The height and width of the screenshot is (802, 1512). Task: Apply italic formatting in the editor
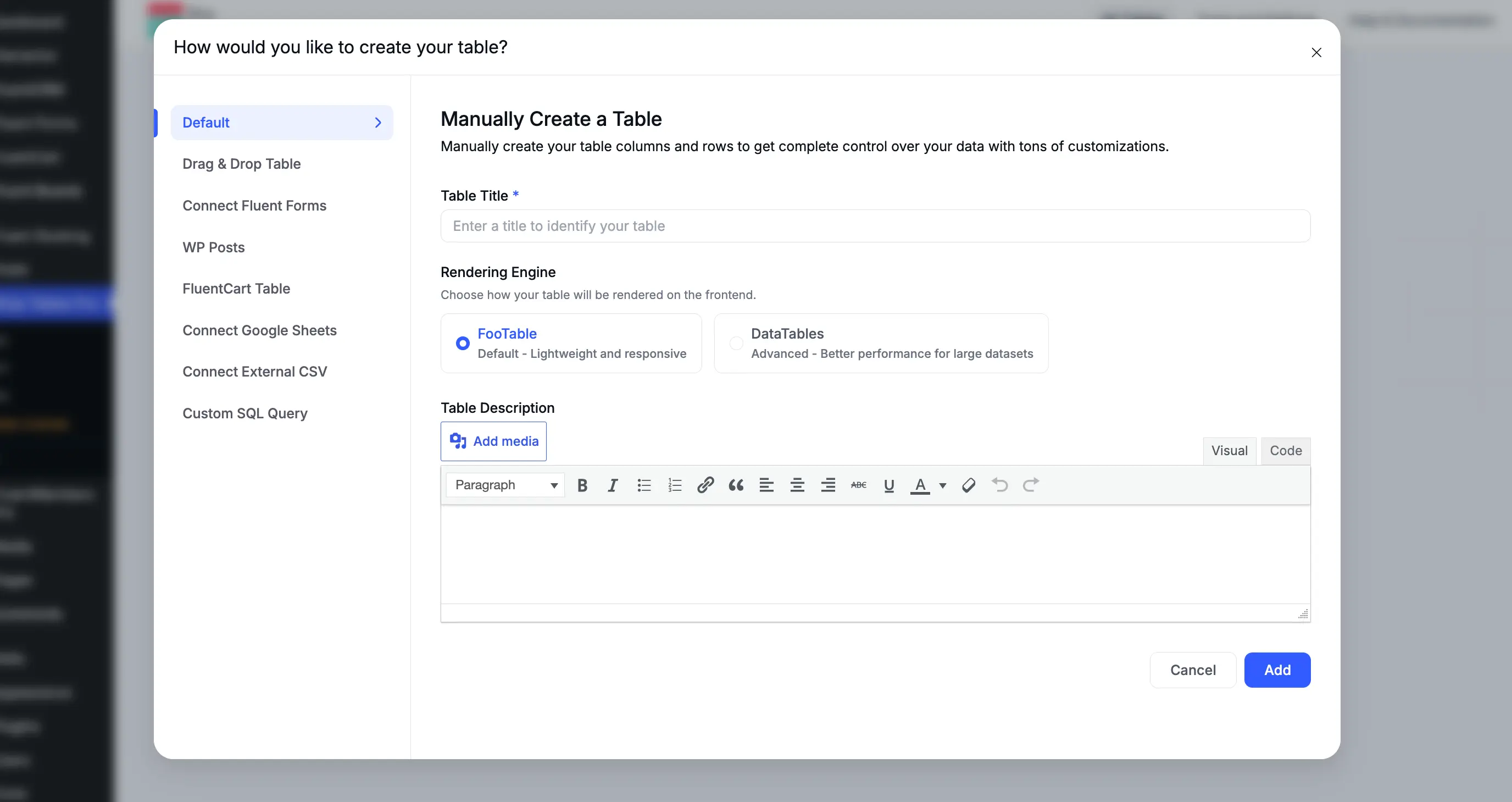[613, 485]
